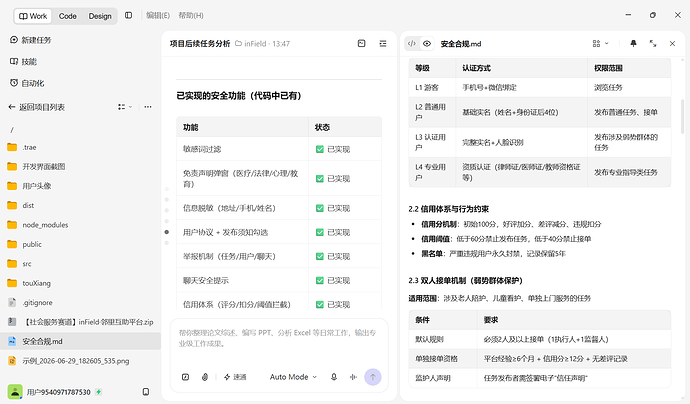Viewport: 690px width, 404px height.
Task: Open user account 用户9540971787530
Action: pyautogui.click(x=58, y=392)
